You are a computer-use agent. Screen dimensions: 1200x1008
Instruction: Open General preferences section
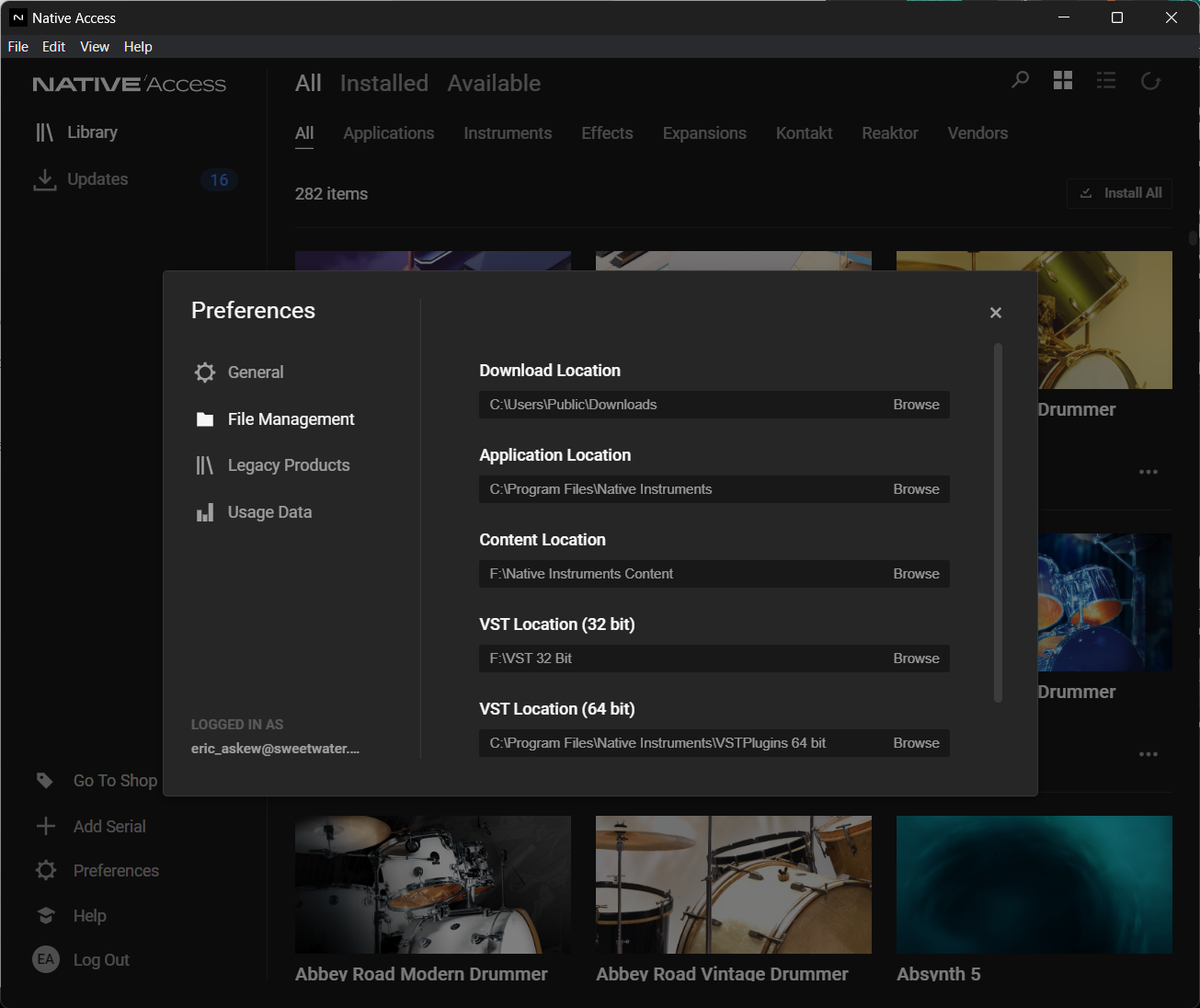click(x=255, y=372)
